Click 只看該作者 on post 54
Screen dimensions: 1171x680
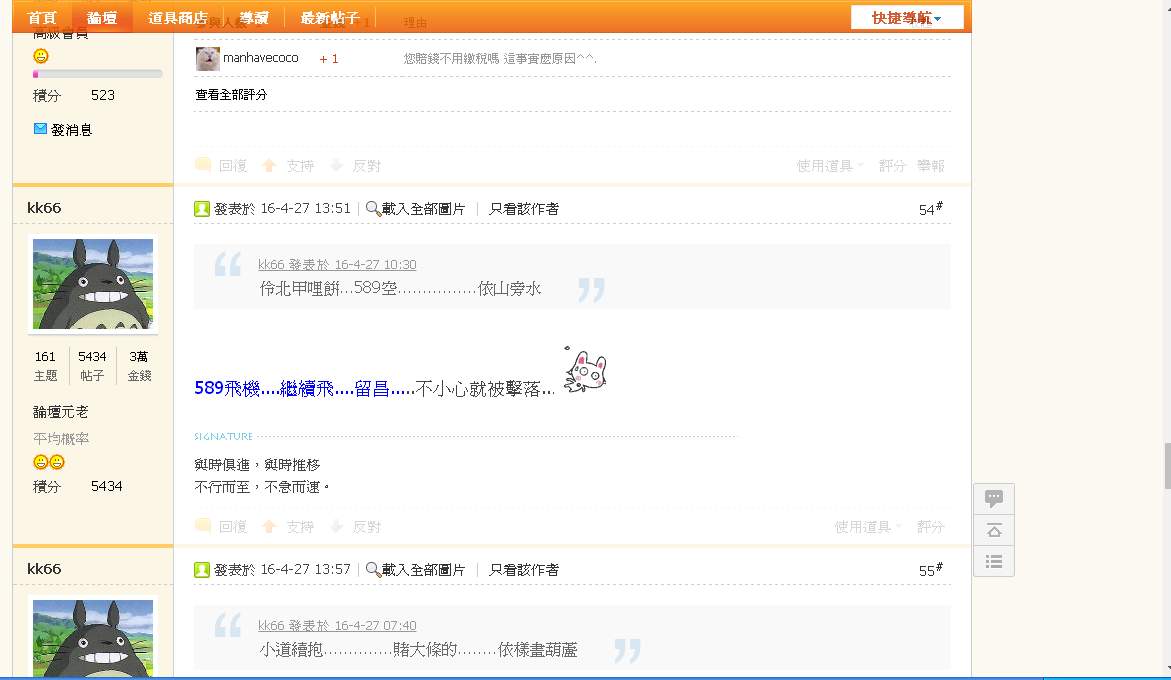[x=524, y=209]
